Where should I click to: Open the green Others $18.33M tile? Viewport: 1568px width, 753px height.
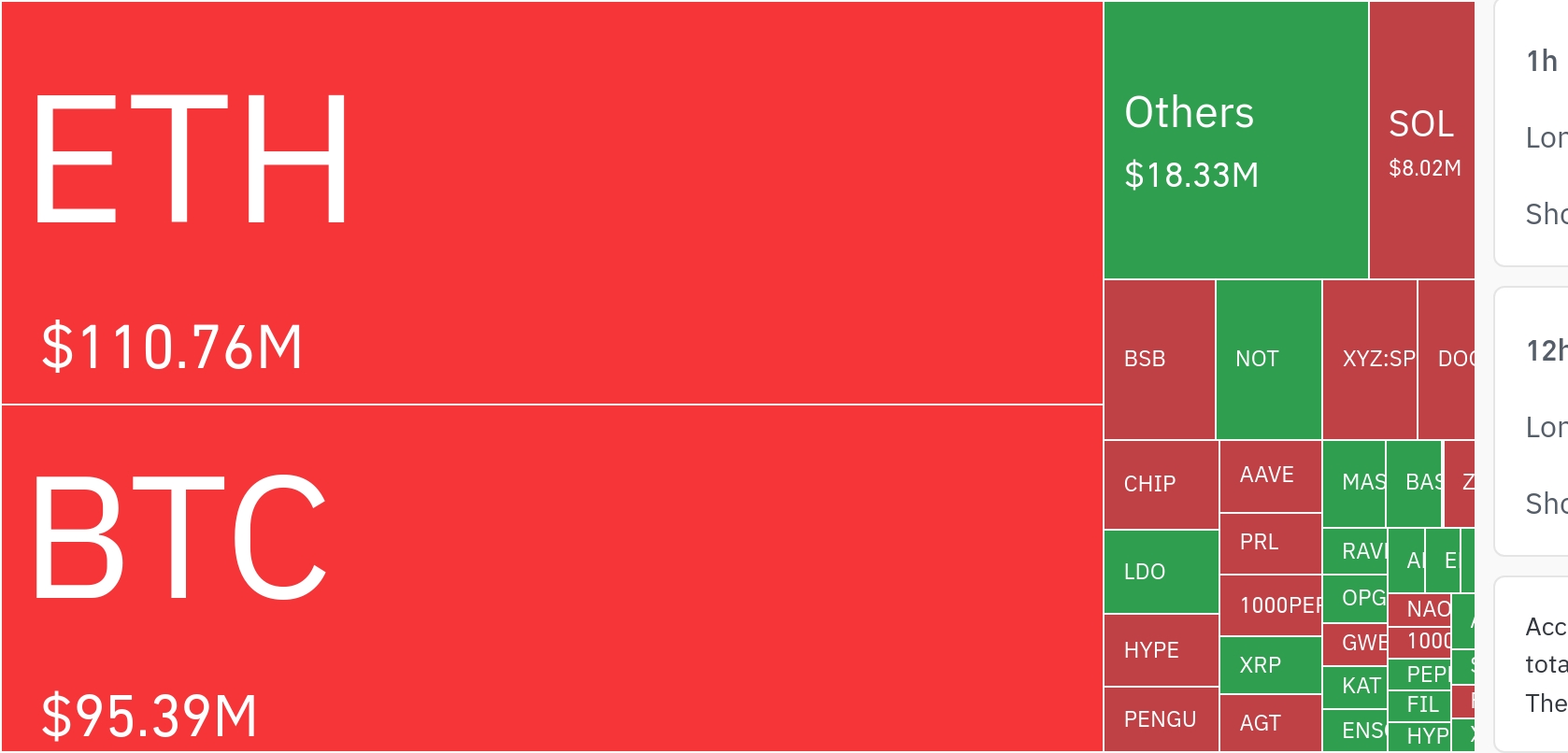(x=1235, y=140)
